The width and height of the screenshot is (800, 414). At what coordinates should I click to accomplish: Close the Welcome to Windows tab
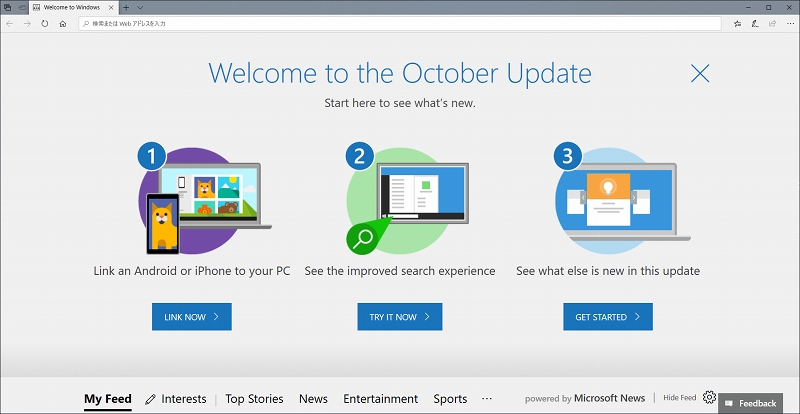tap(111, 8)
